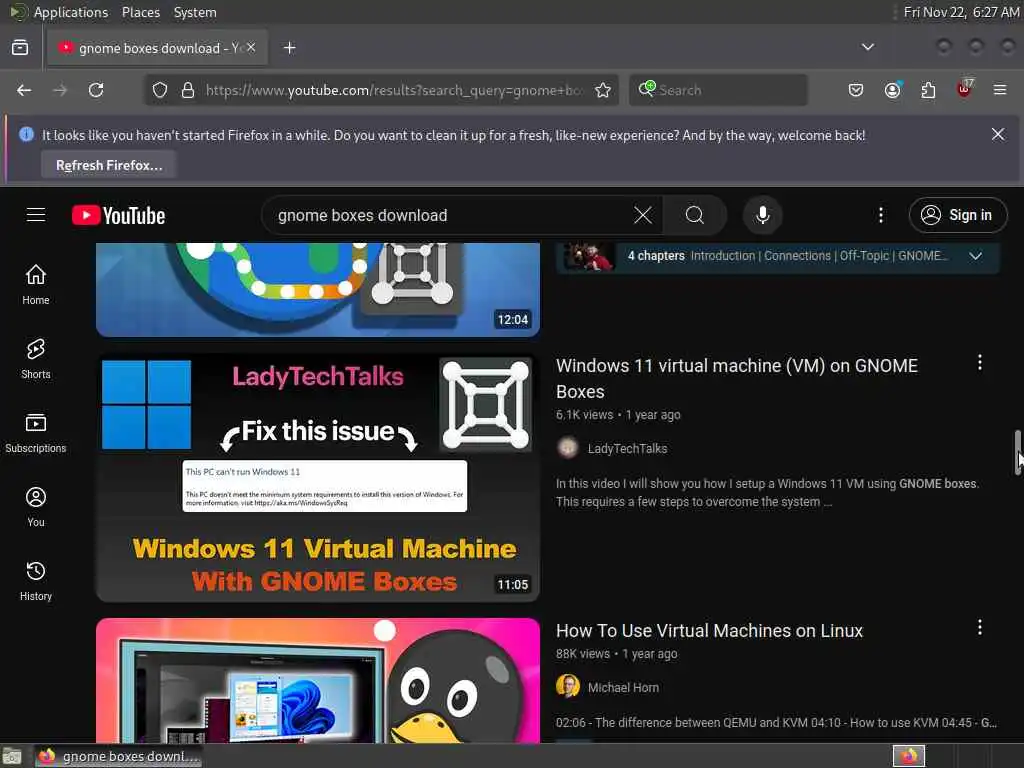Click the 6.1K views text

pos(584,415)
